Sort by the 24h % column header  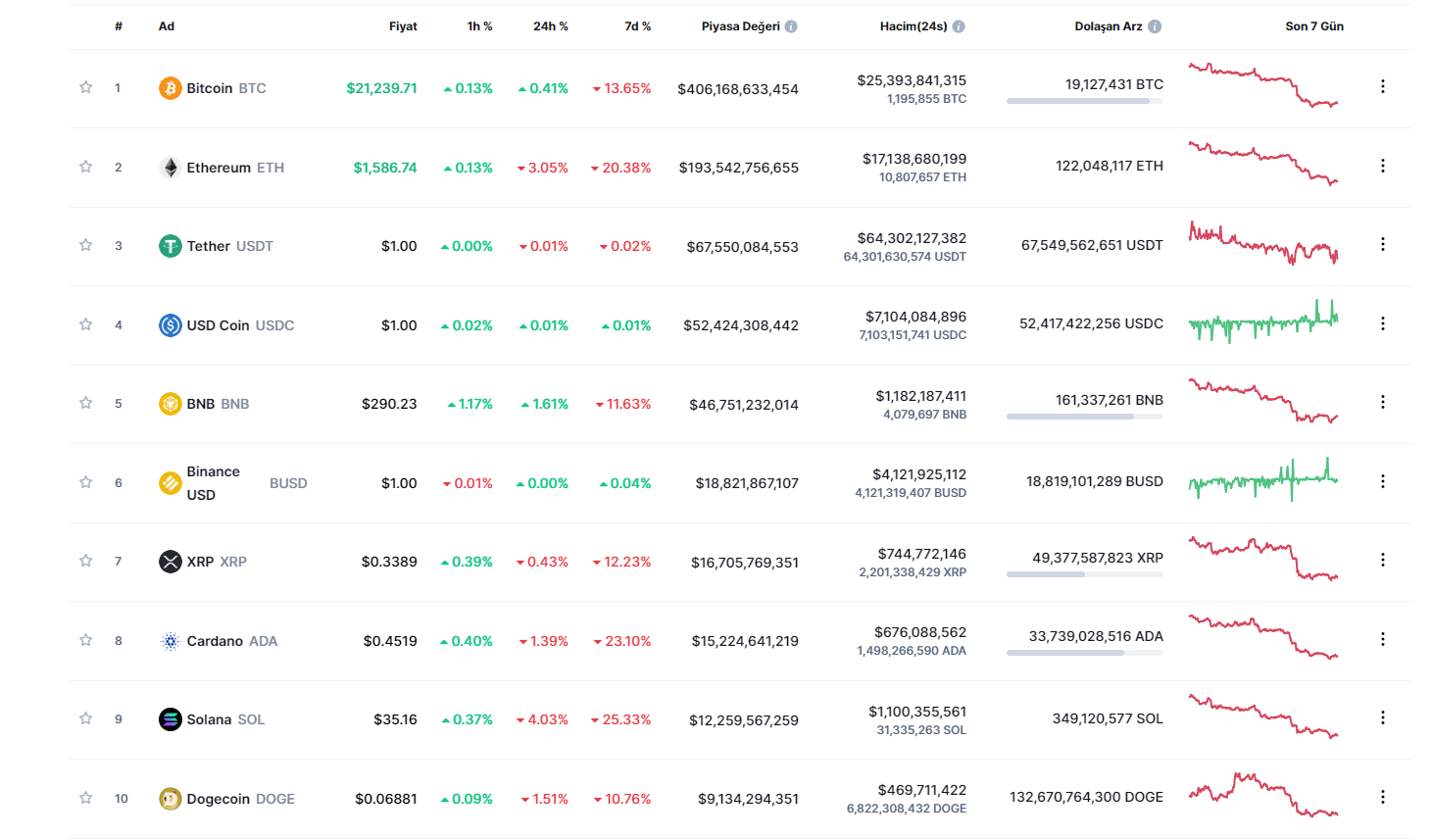tap(550, 26)
